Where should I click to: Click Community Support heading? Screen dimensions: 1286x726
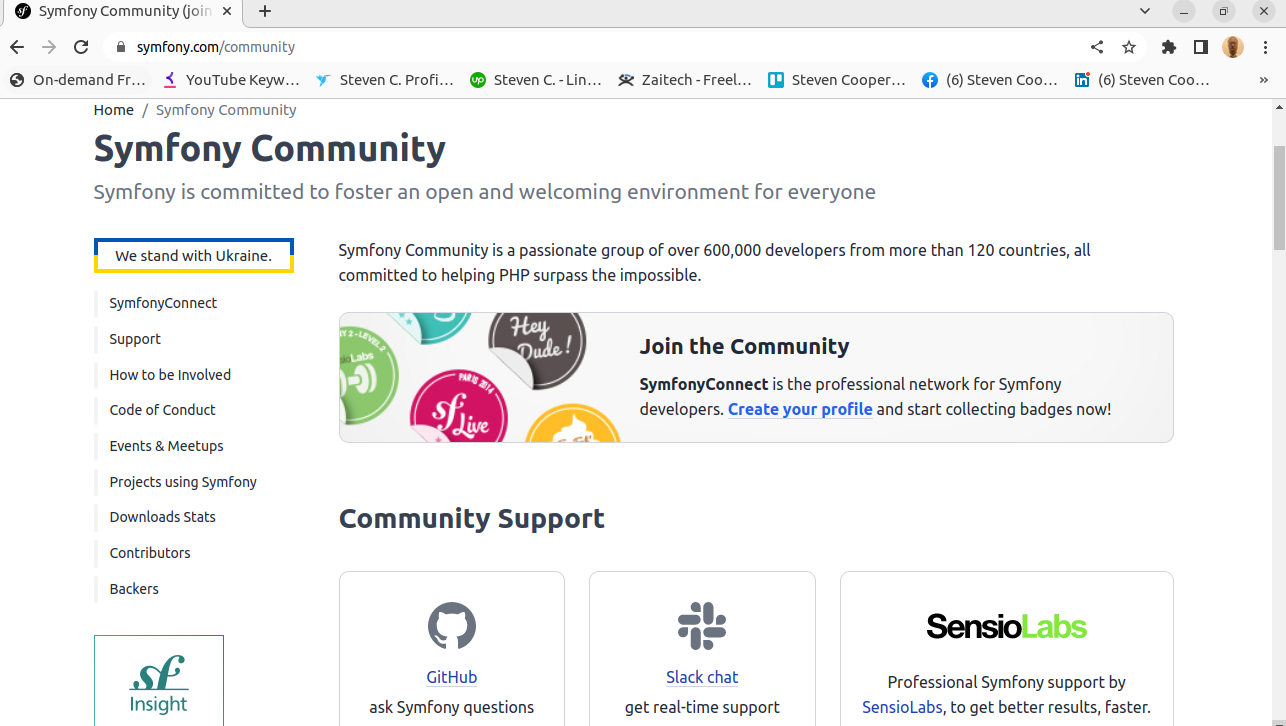[472, 518]
